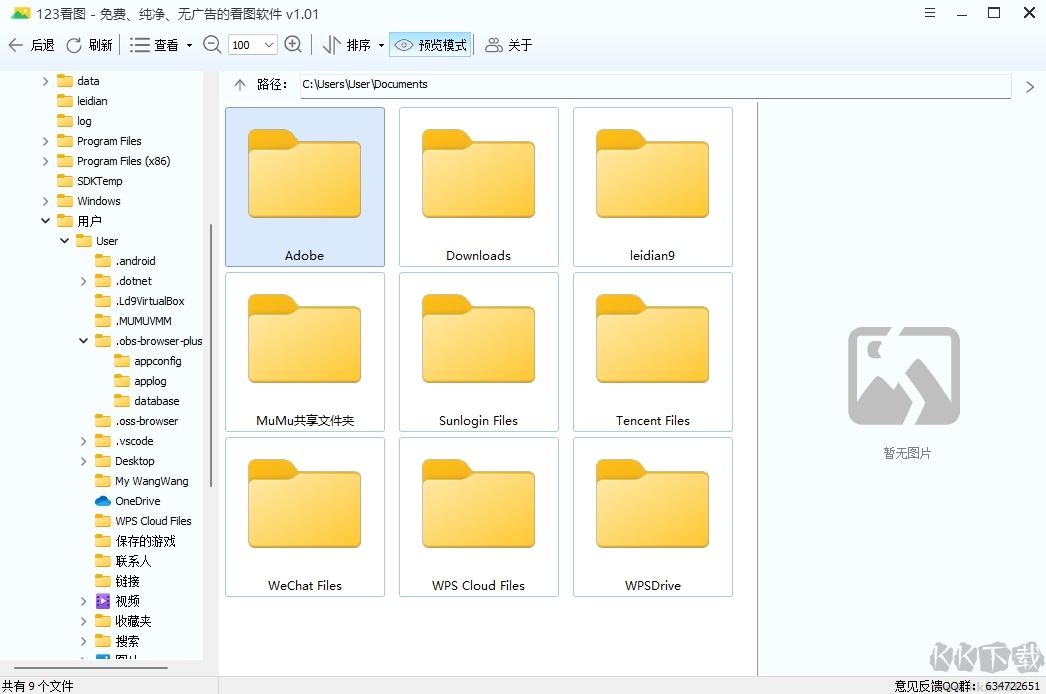Select the Downloads folder thumbnail
Screen dimensions: 1046x694
tap(479, 187)
